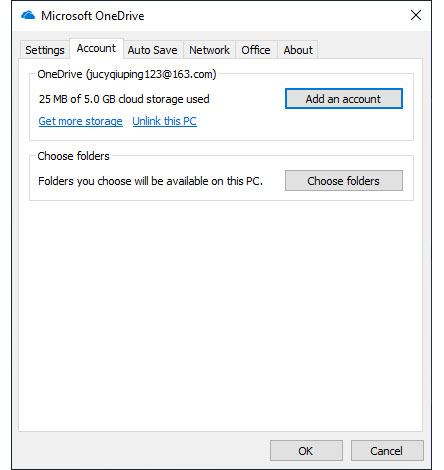The height and width of the screenshot is (470, 444).
Task: Open the Auto Save tab
Action: pos(153,50)
